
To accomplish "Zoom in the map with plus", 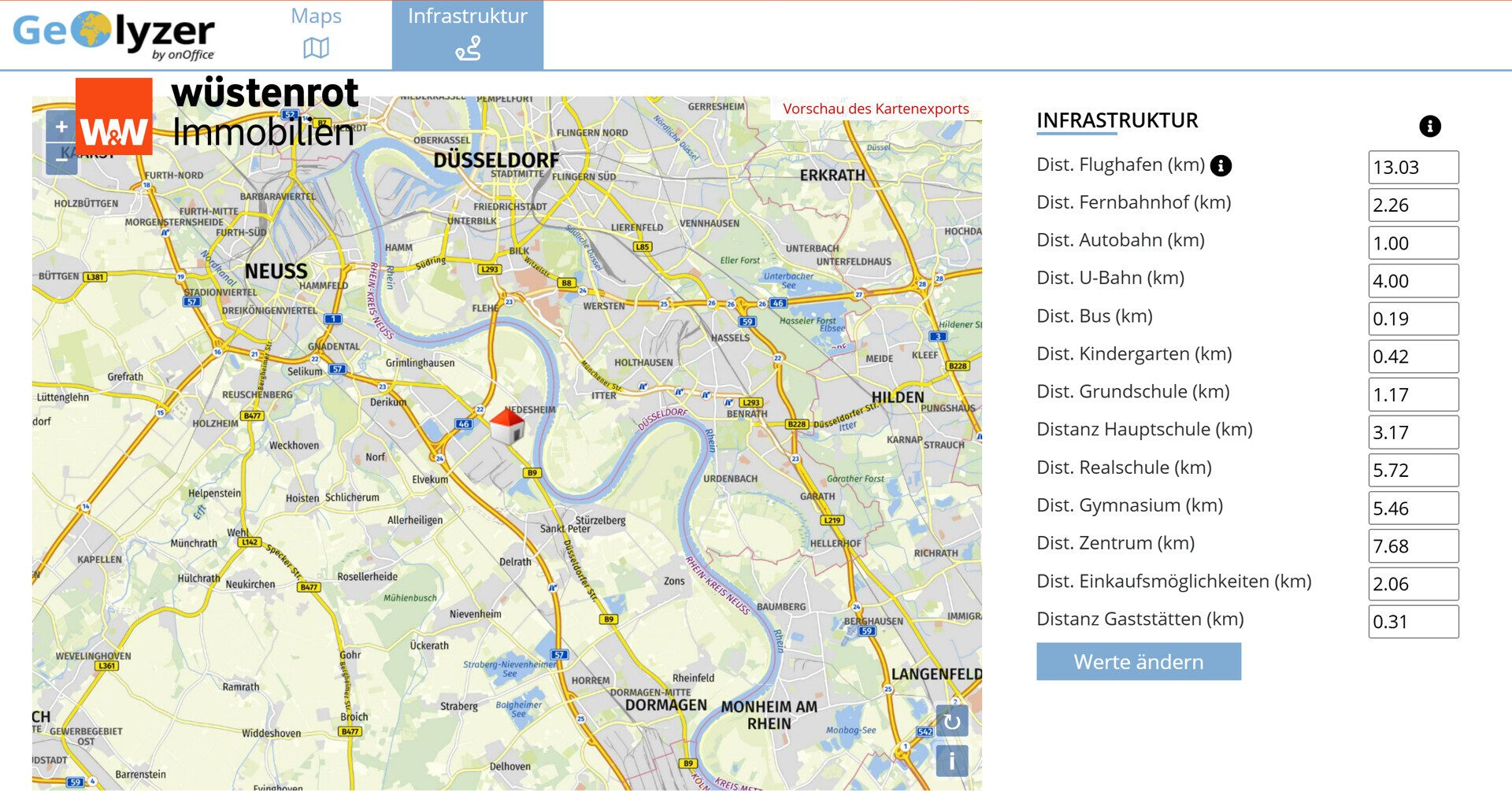I will coord(61,126).
